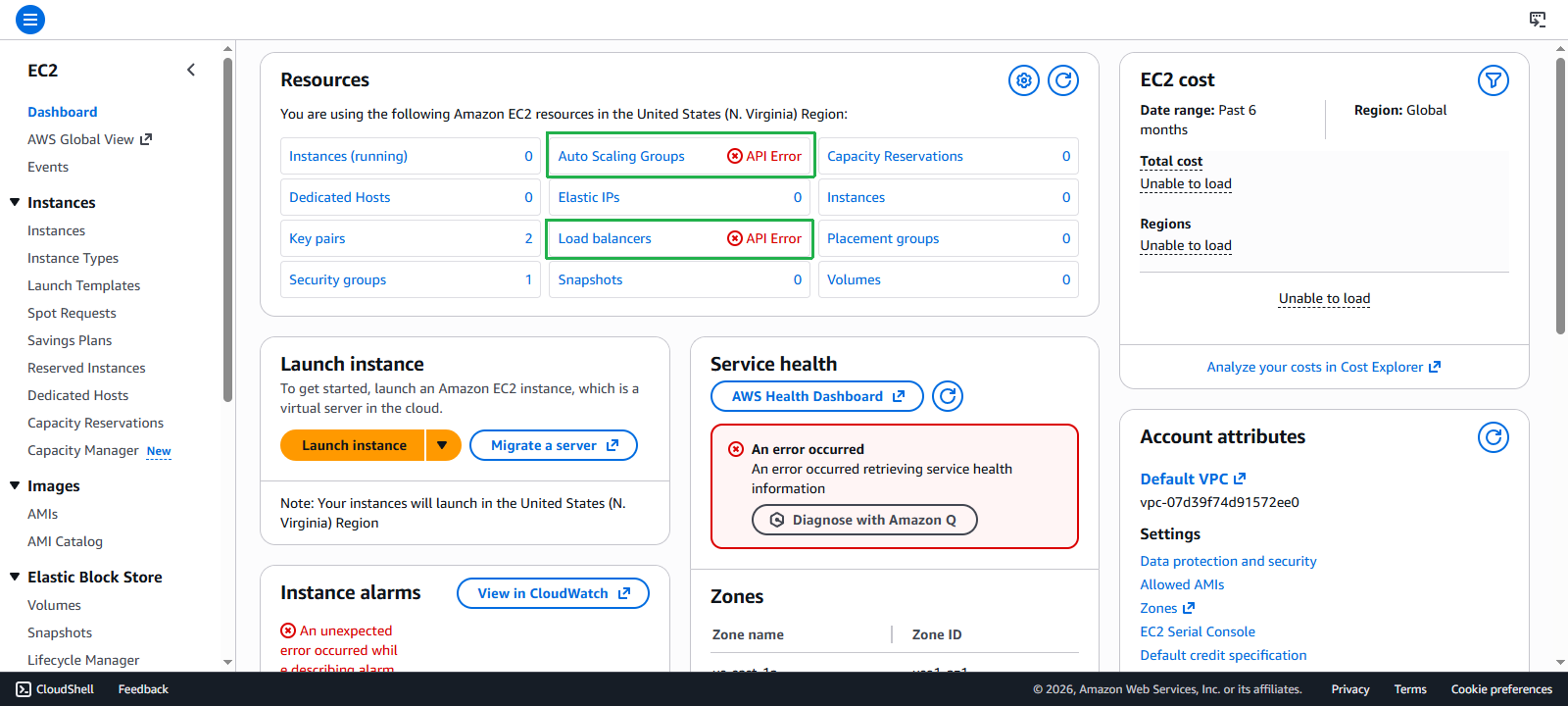Click Migrate a server button
The image size is (1568, 706).
click(554, 445)
